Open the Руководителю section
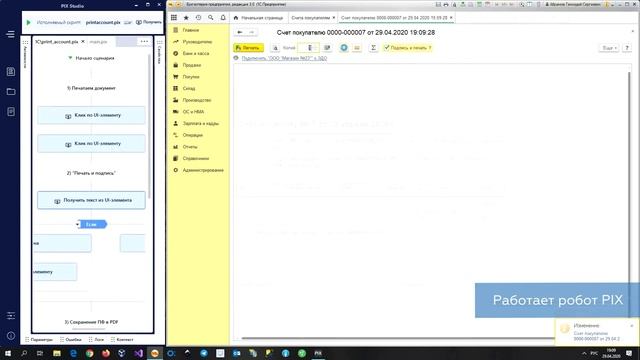This screenshot has height=360, width=640. point(198,42)
